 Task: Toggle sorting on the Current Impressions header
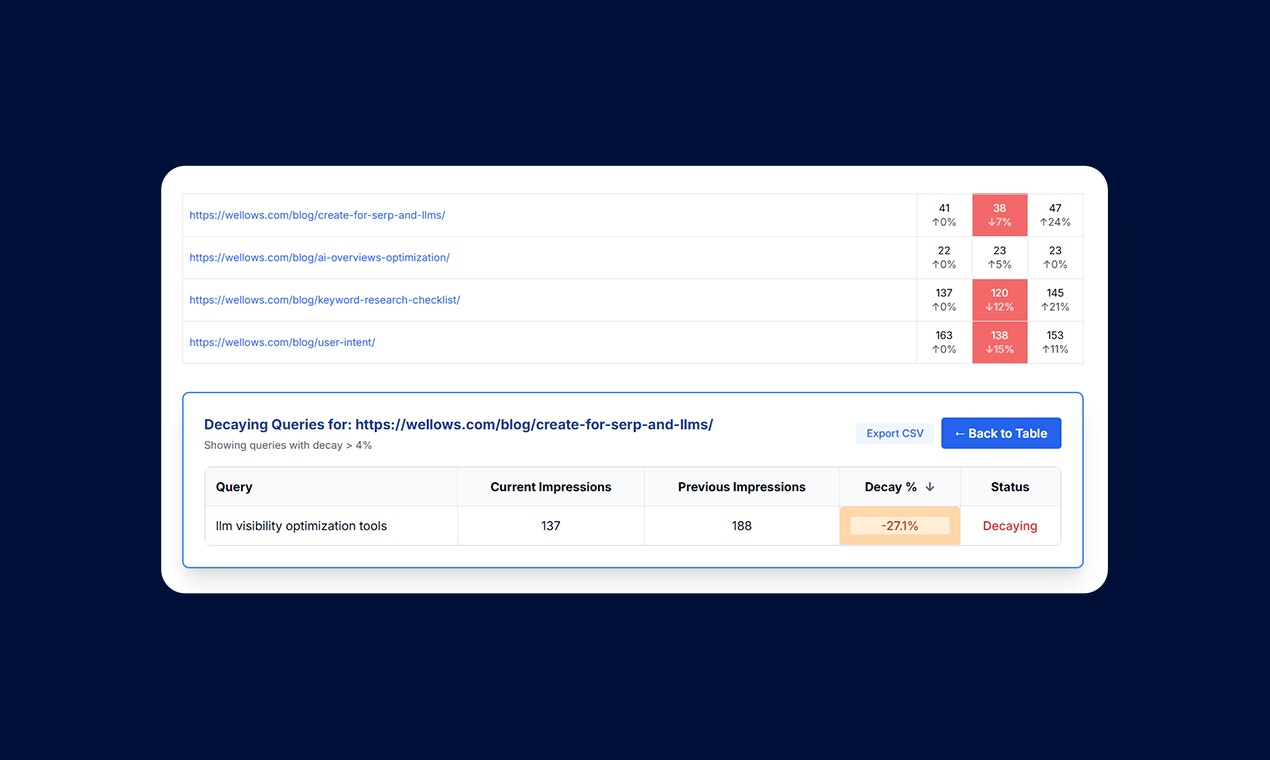click(x=549, y=487)
